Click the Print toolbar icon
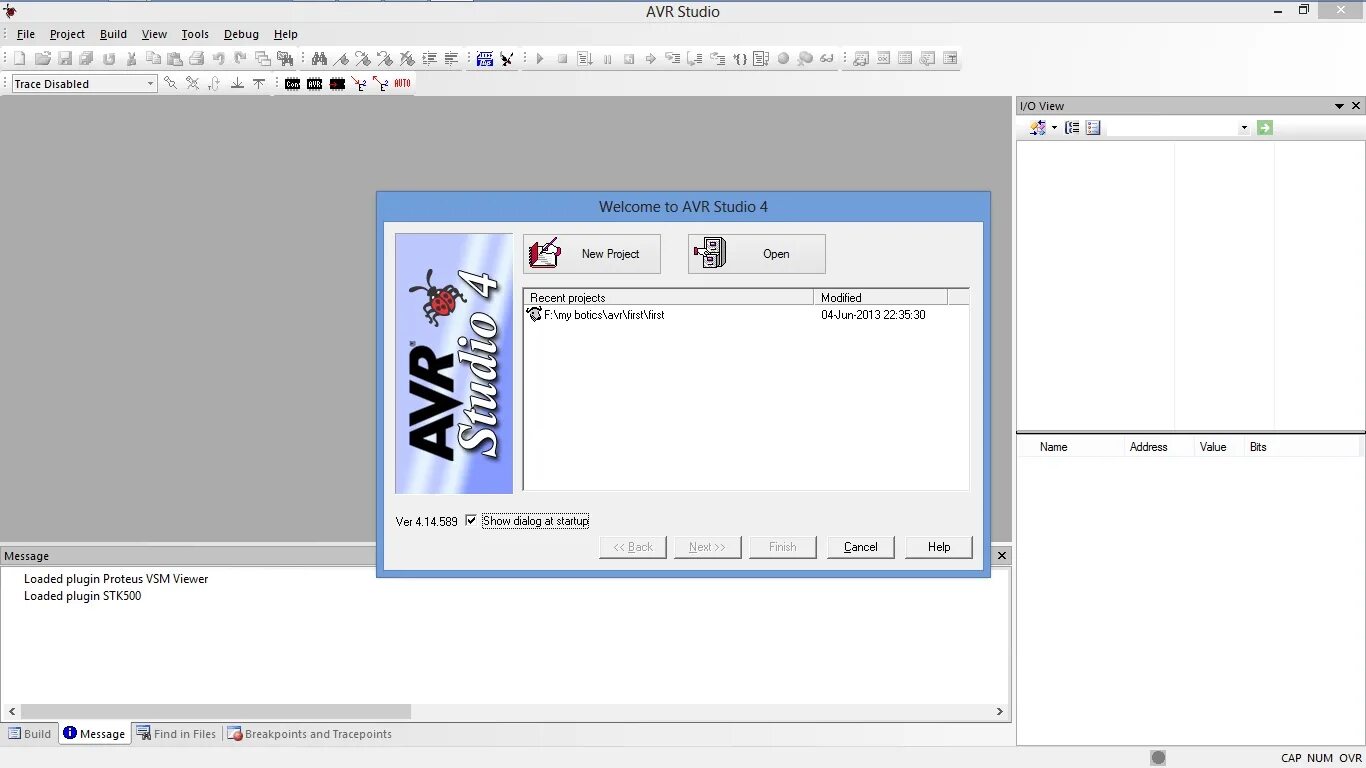Image resolution: width=1366 pixels, height=768 pixels. tap(197, 59)
